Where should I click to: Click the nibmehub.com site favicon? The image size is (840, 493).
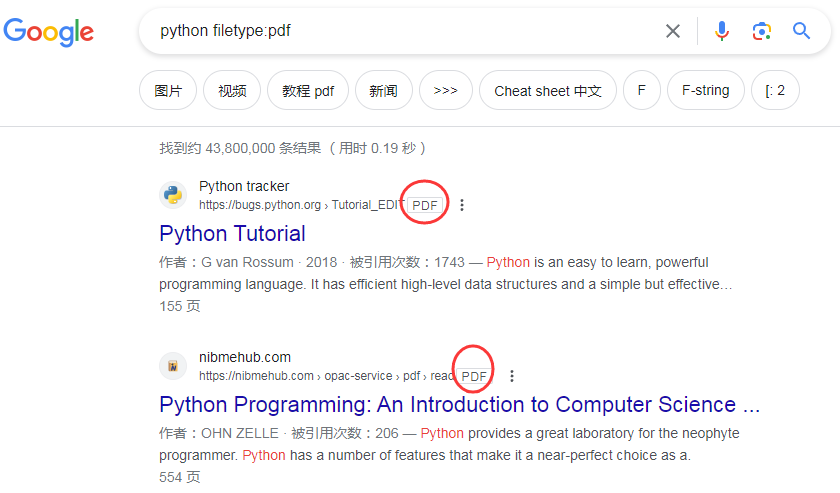coord(173,367)
